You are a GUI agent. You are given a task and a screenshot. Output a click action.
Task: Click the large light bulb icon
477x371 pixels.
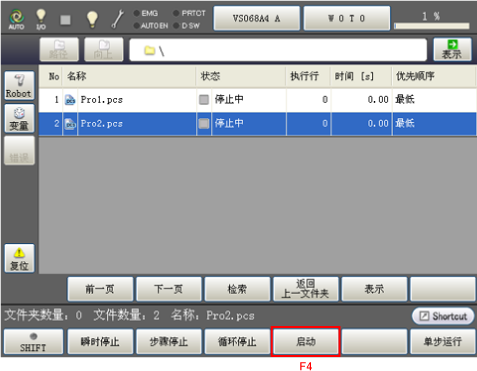point(92,19)
